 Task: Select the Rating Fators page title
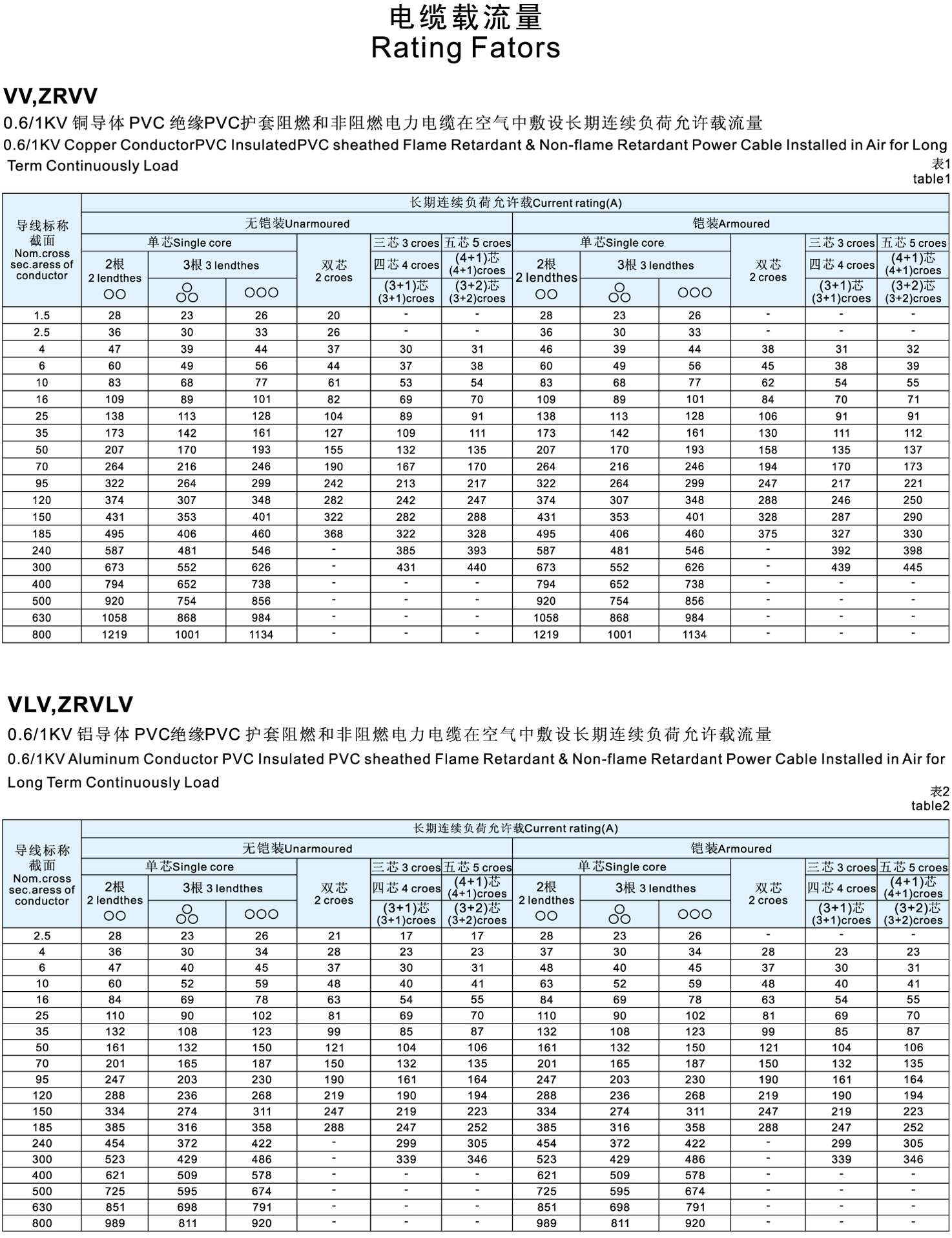466,48
